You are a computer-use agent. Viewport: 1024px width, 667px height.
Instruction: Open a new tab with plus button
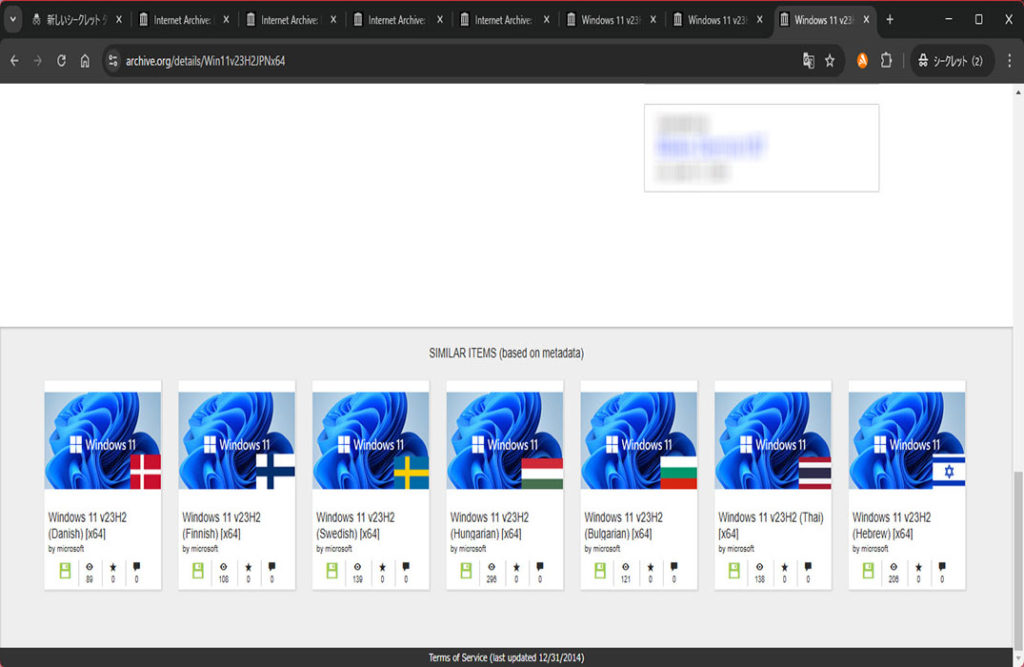[x=890, y=20]
